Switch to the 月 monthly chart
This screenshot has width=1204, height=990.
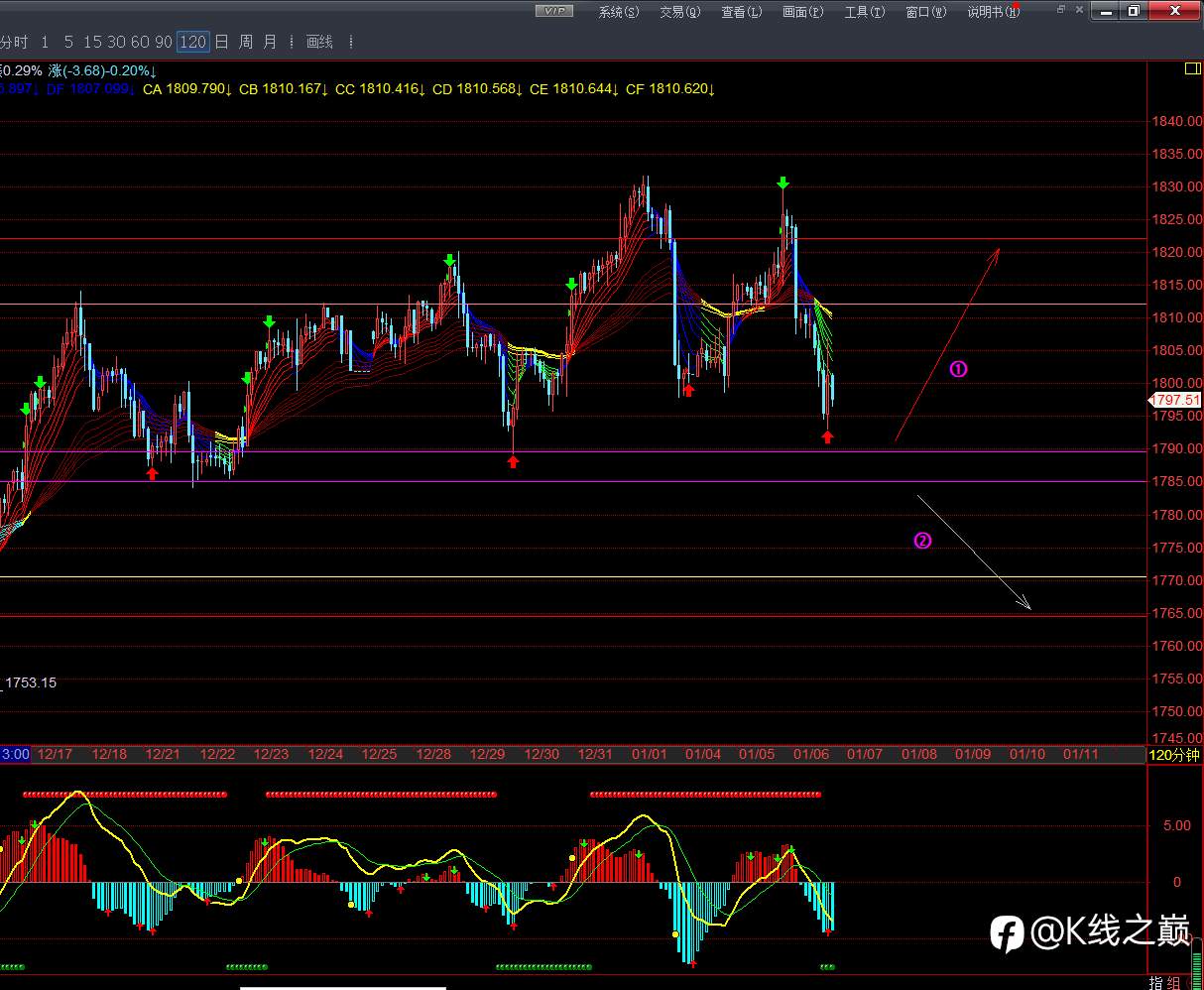[x=270, y=42]
